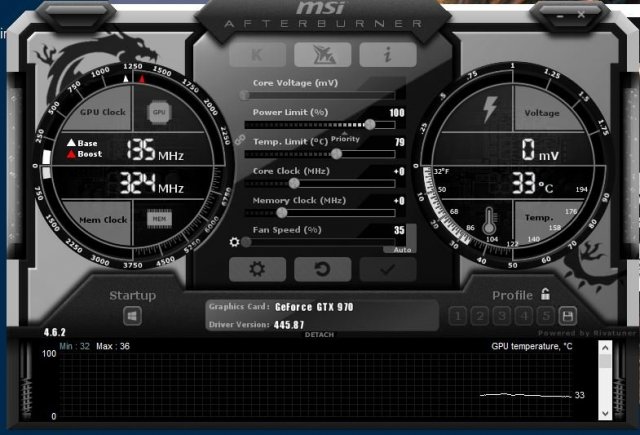640x435 pixels.
Task: Click the Temp. Limit slider handle
Action: pyautogui.click(x=336, y=154)
